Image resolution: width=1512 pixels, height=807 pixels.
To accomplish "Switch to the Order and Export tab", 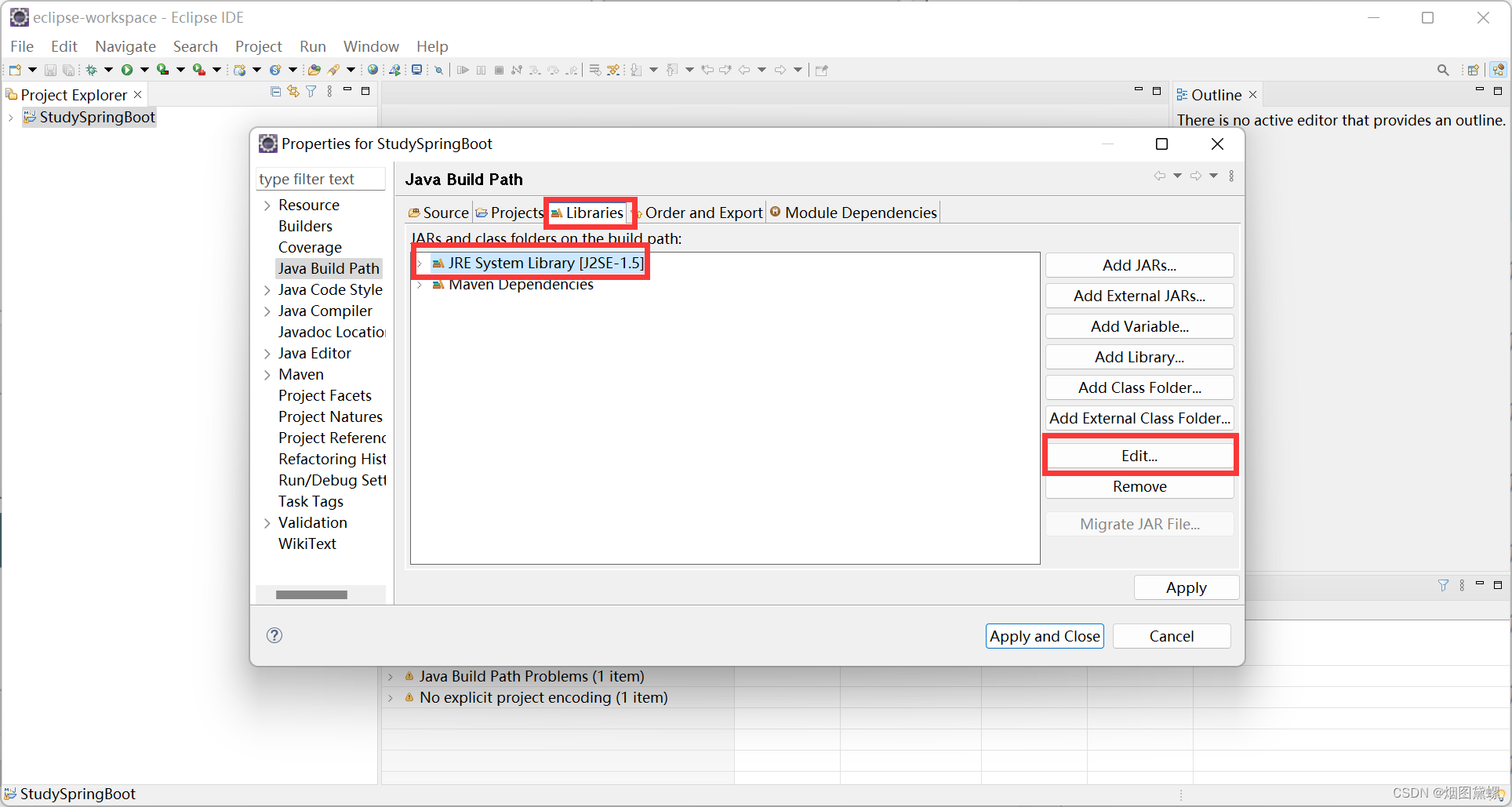I will [x=698, y=213].
